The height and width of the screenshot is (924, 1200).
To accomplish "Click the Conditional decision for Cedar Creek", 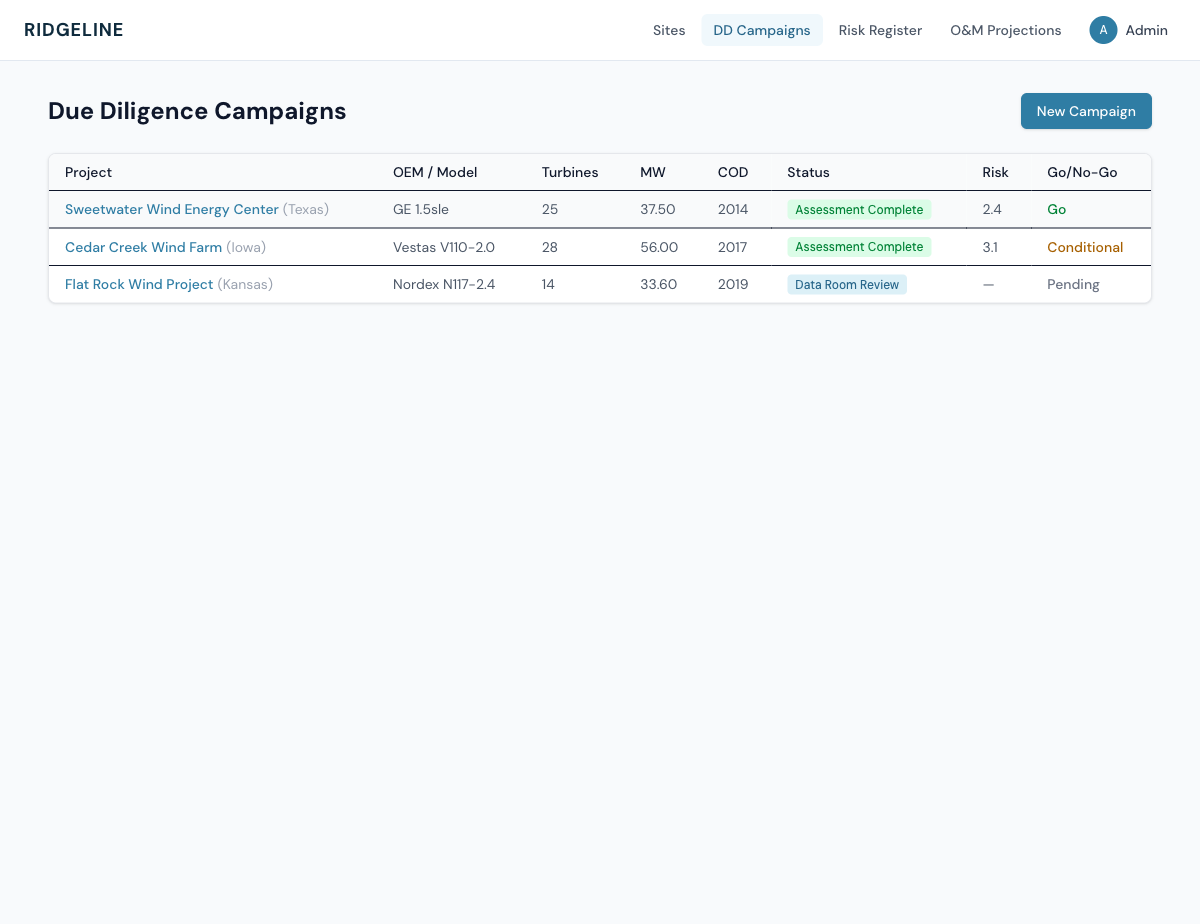I will point(1085,247).
